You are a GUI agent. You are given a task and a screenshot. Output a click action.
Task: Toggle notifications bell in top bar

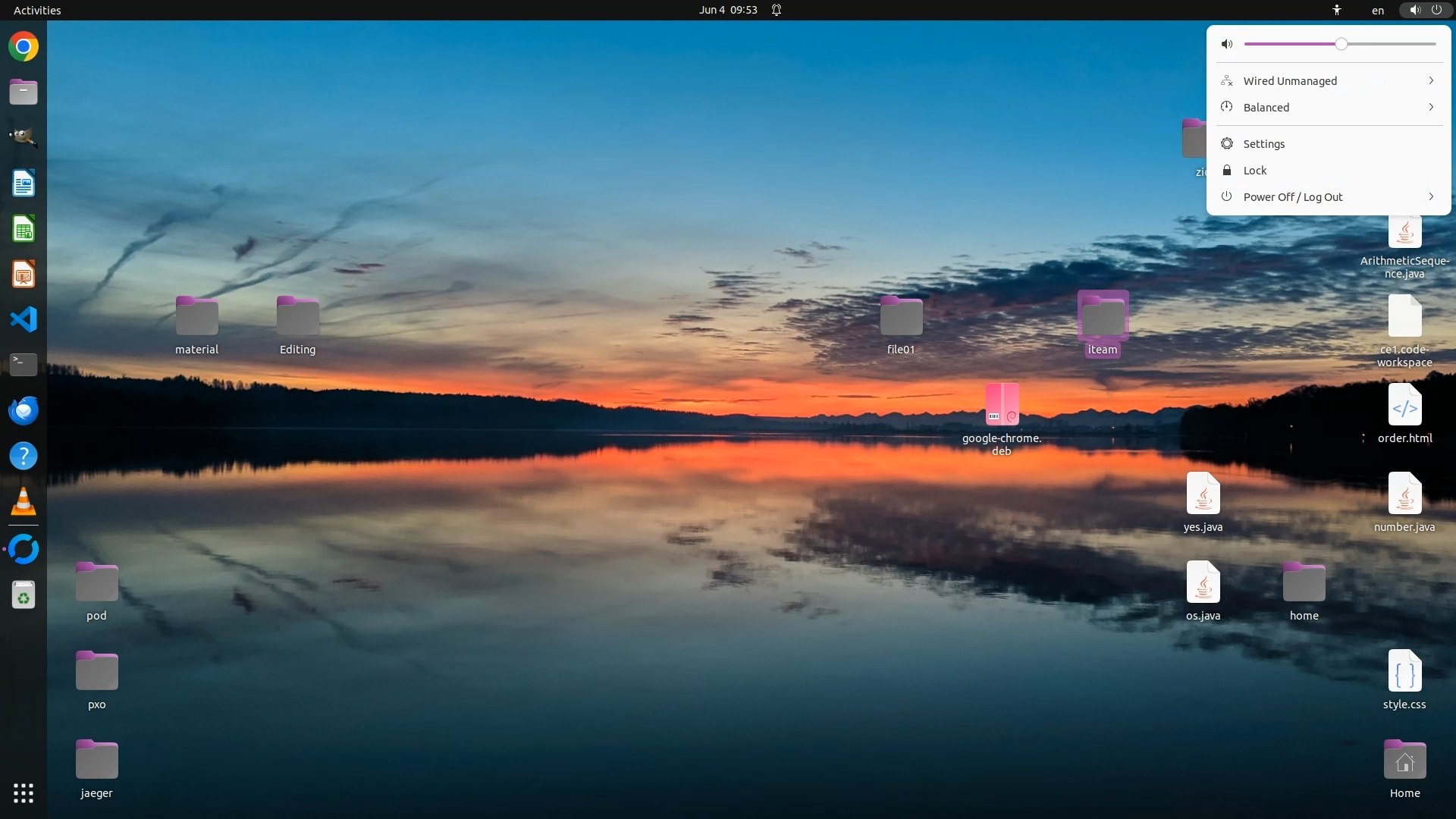[777, 10]
